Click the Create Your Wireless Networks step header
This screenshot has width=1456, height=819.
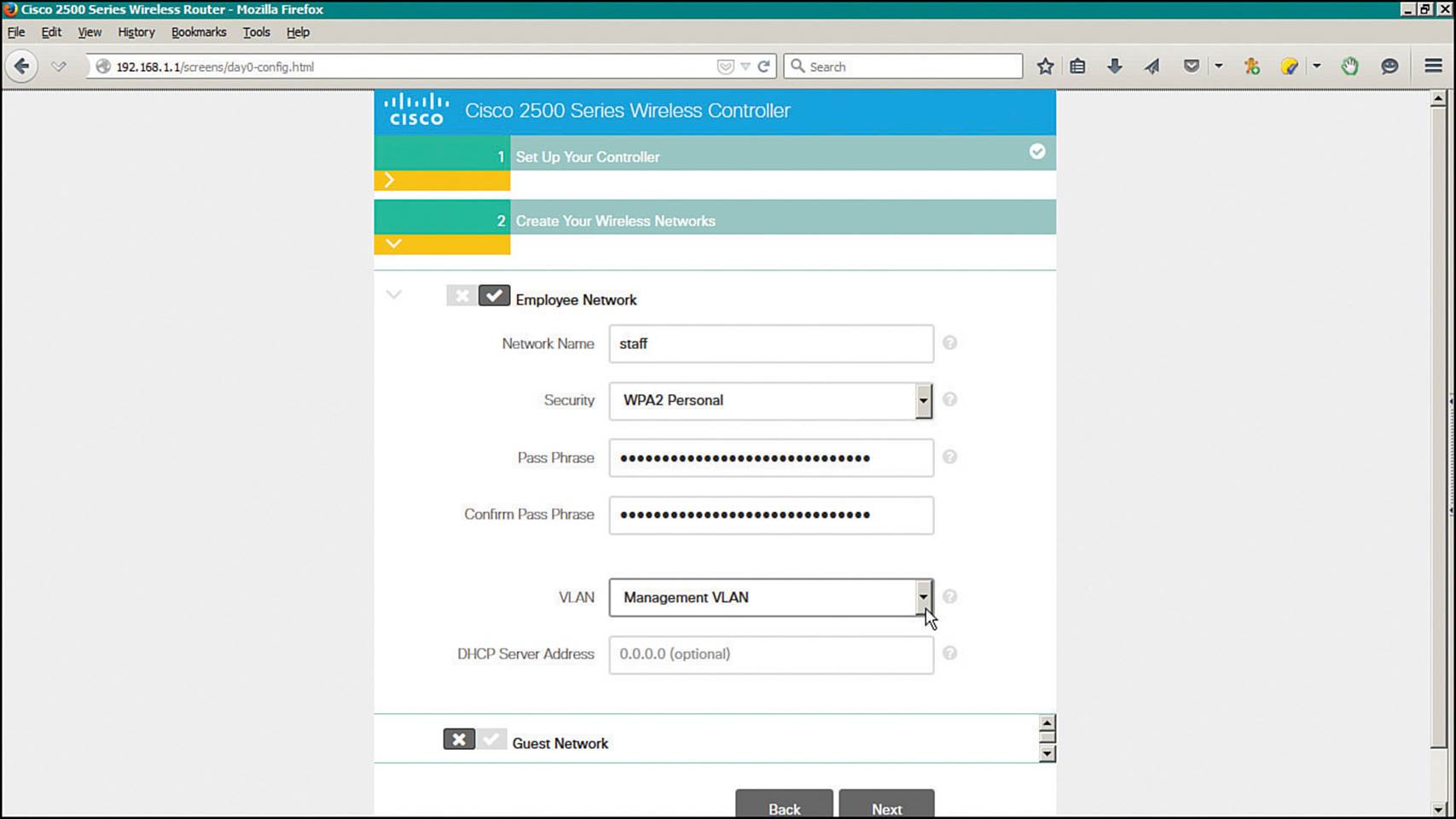(715, 217)
